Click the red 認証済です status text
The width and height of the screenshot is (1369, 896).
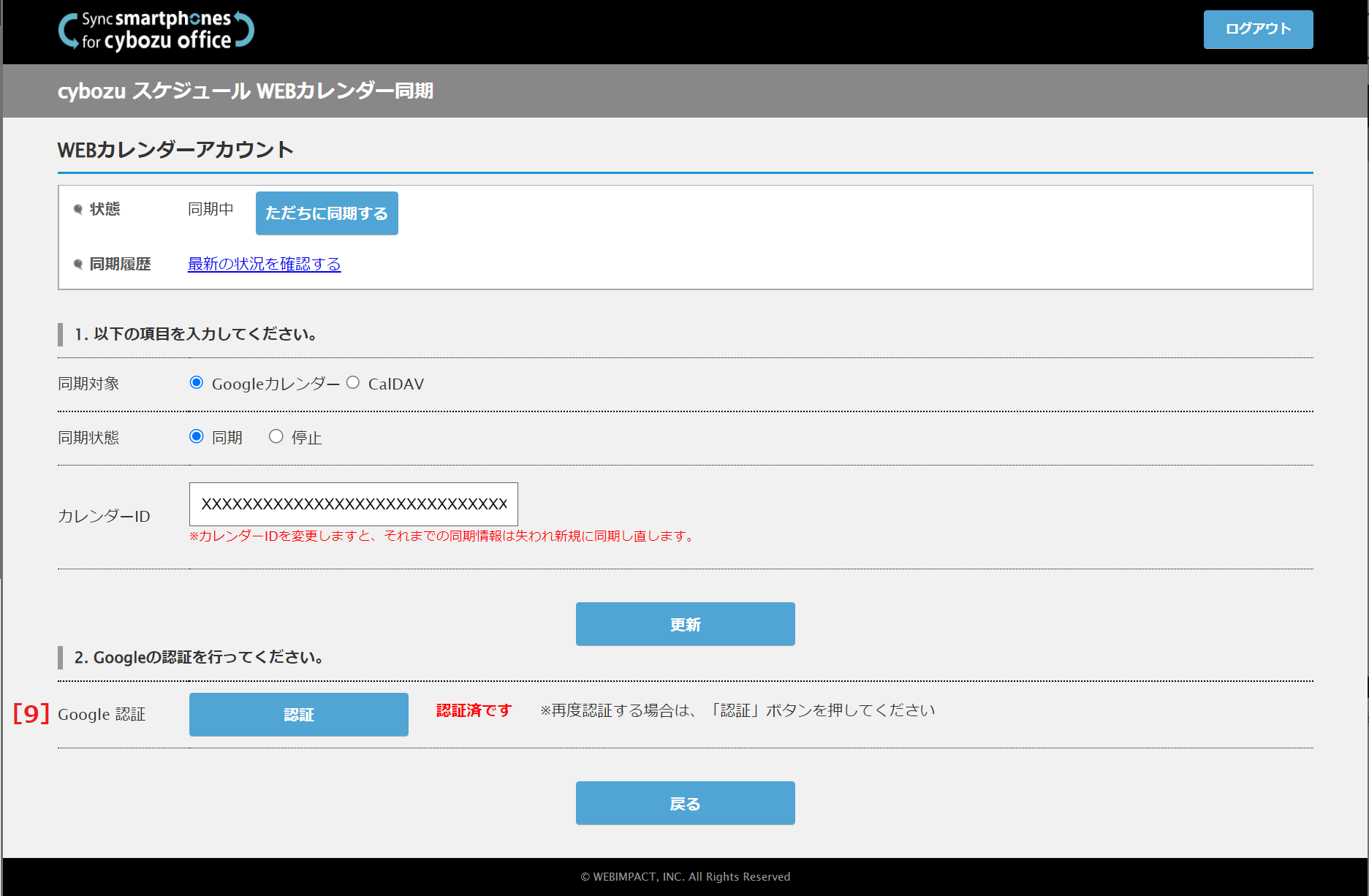474,710
